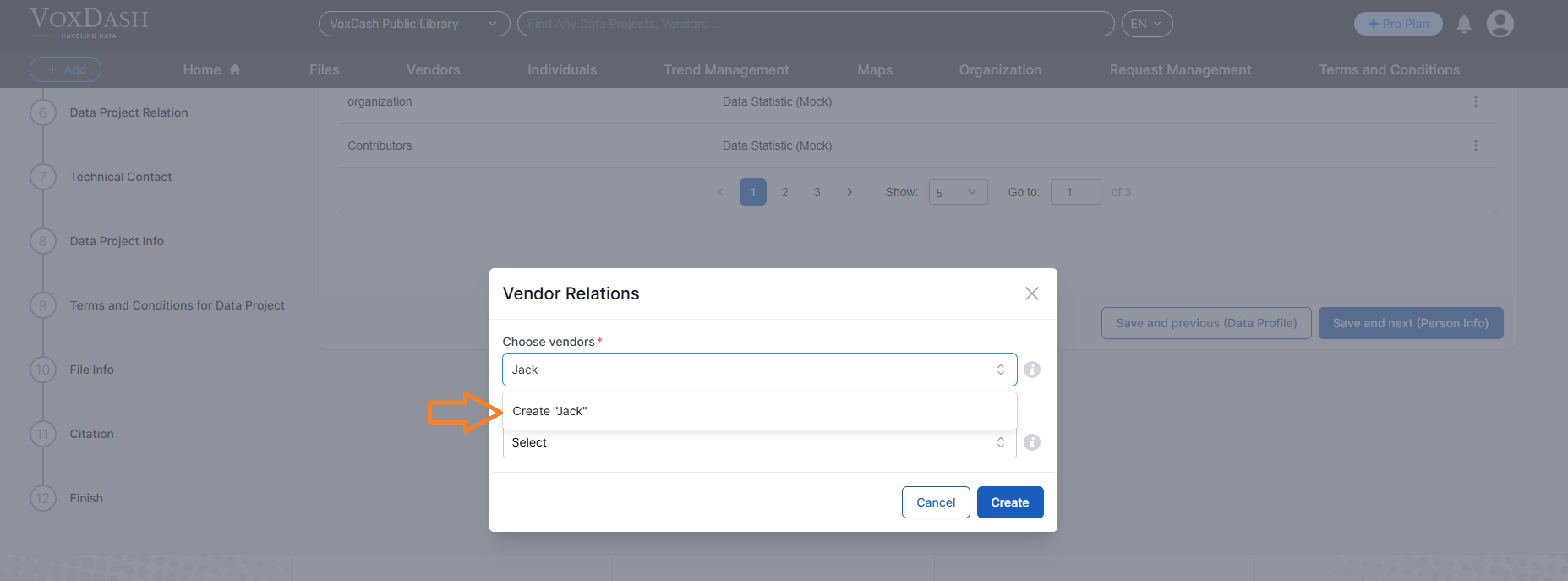Click the 'organization' table cell
1568x581 pixels.
click(380, 101)
